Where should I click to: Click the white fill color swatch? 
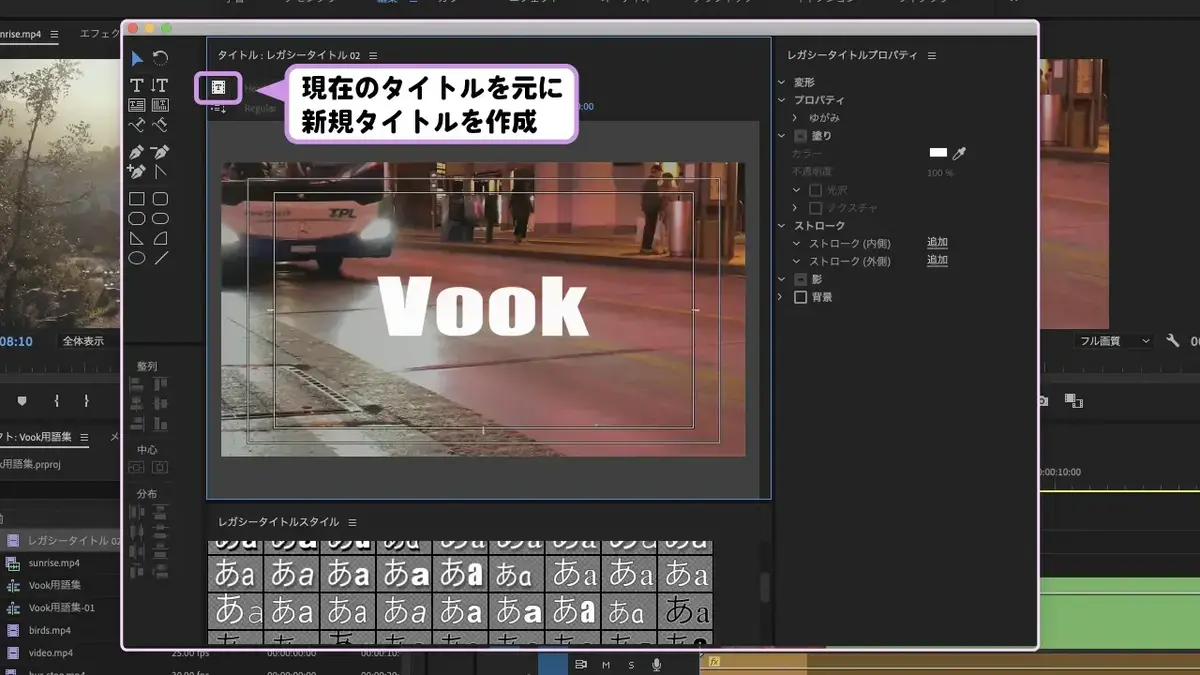pyautogui.click(x=938, y=153)
